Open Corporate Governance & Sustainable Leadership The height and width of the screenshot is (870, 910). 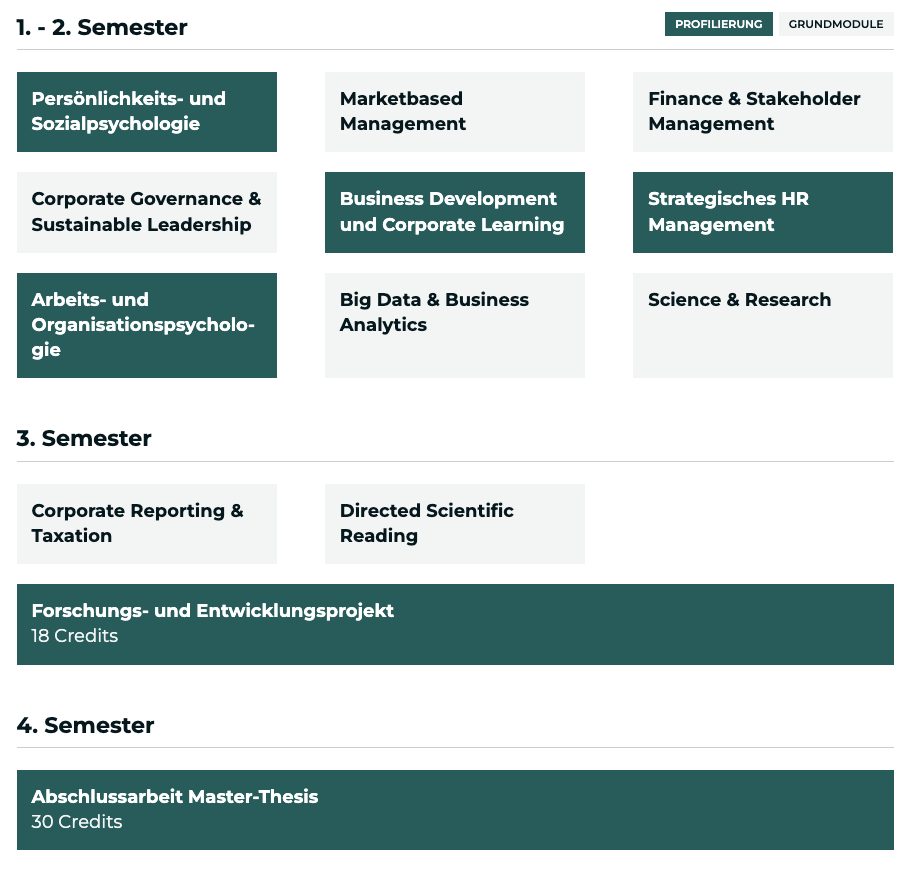click(x=147, y=212)
